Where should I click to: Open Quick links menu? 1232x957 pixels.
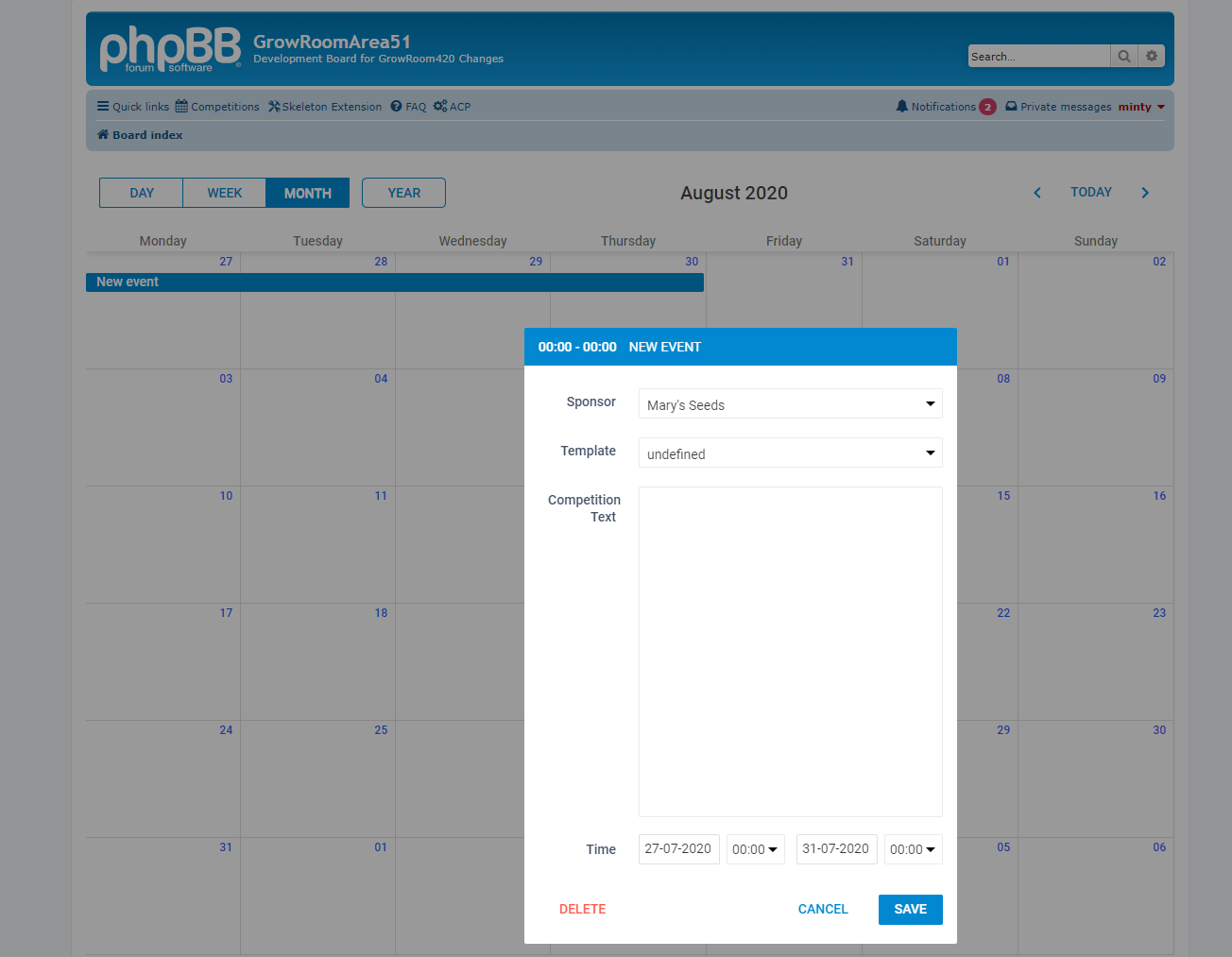pyautogui.click(x=133, y=107)
